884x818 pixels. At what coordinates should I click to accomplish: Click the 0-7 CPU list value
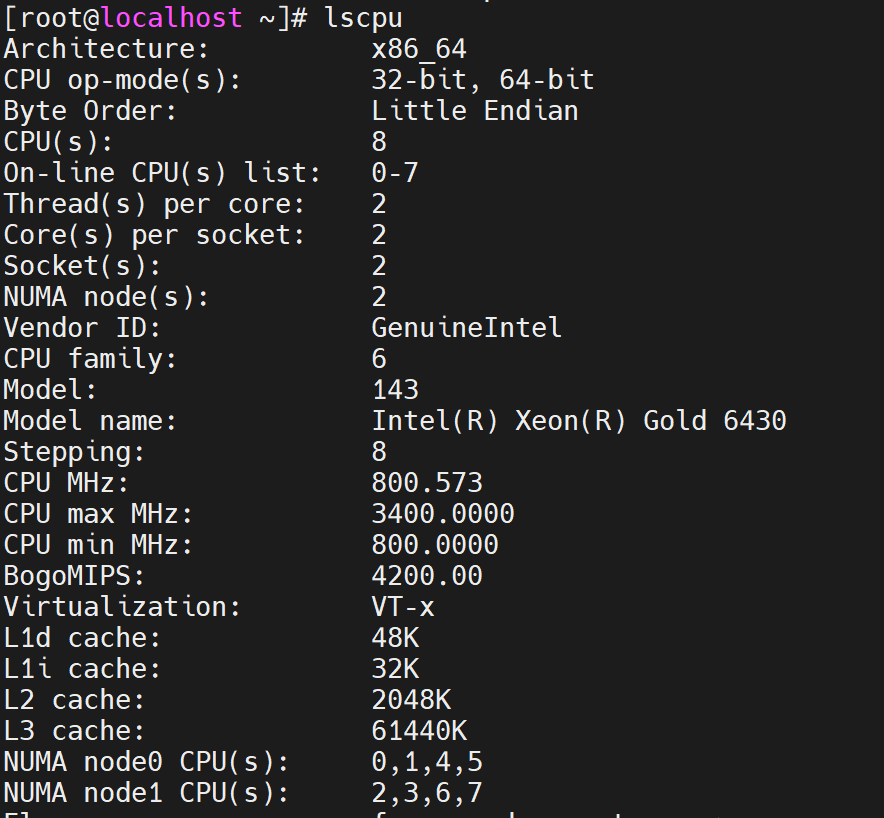pos(395,173)
